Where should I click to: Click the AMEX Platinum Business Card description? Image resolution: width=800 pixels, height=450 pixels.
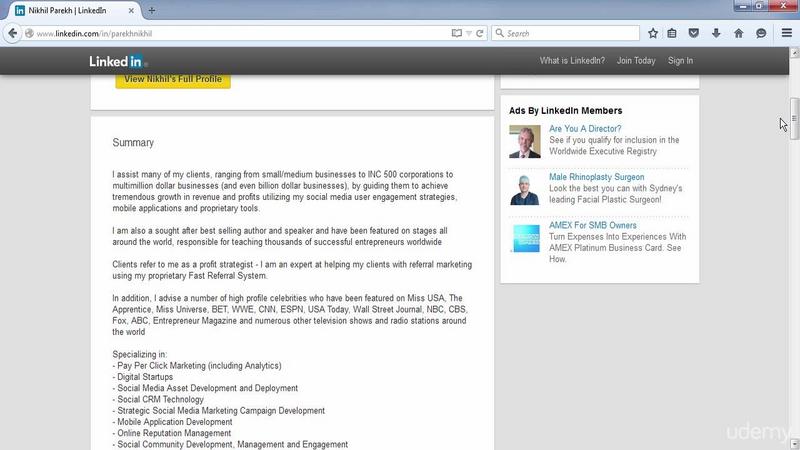[617, 248]
